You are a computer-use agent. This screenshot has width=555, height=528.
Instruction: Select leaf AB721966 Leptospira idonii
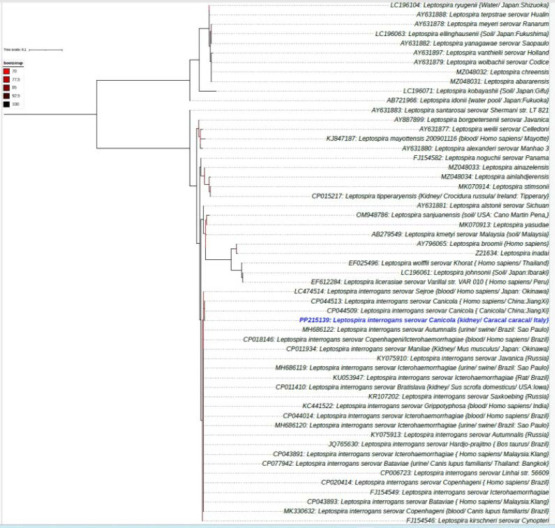[468, 101]
